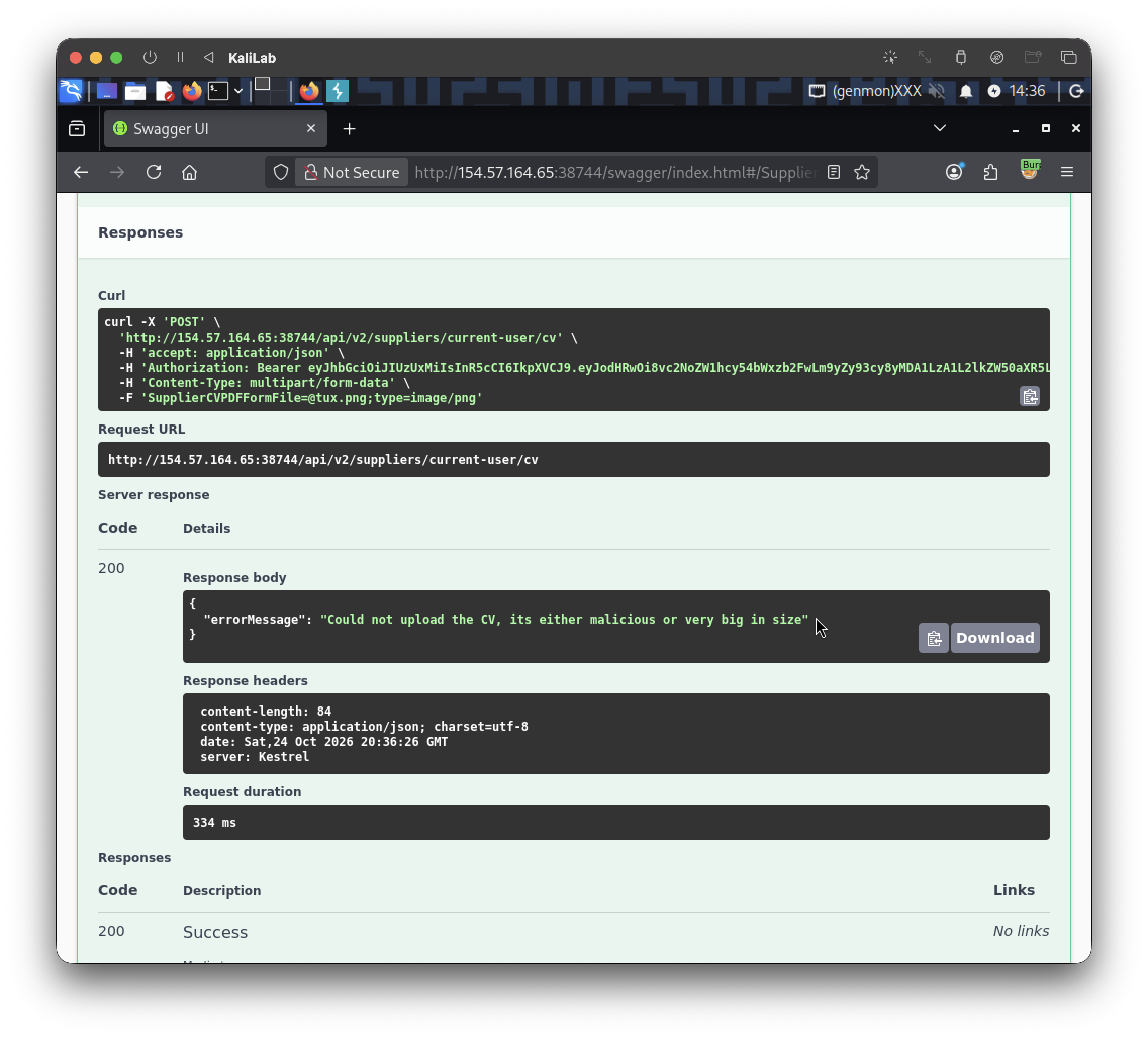Open the CD/DVD drive VM menu

[996, 58]
